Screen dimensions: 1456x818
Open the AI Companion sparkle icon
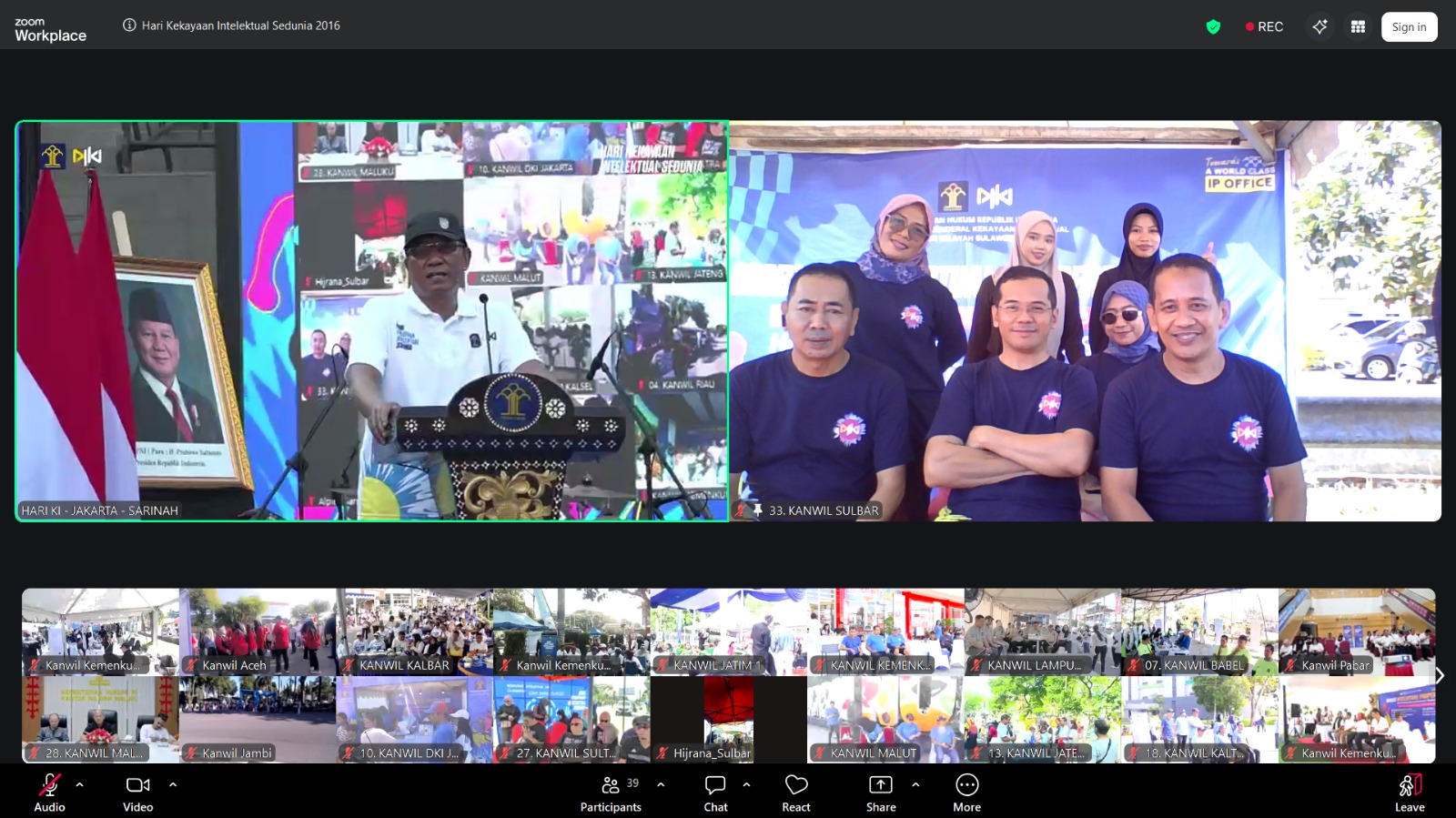coord(1319,26)
